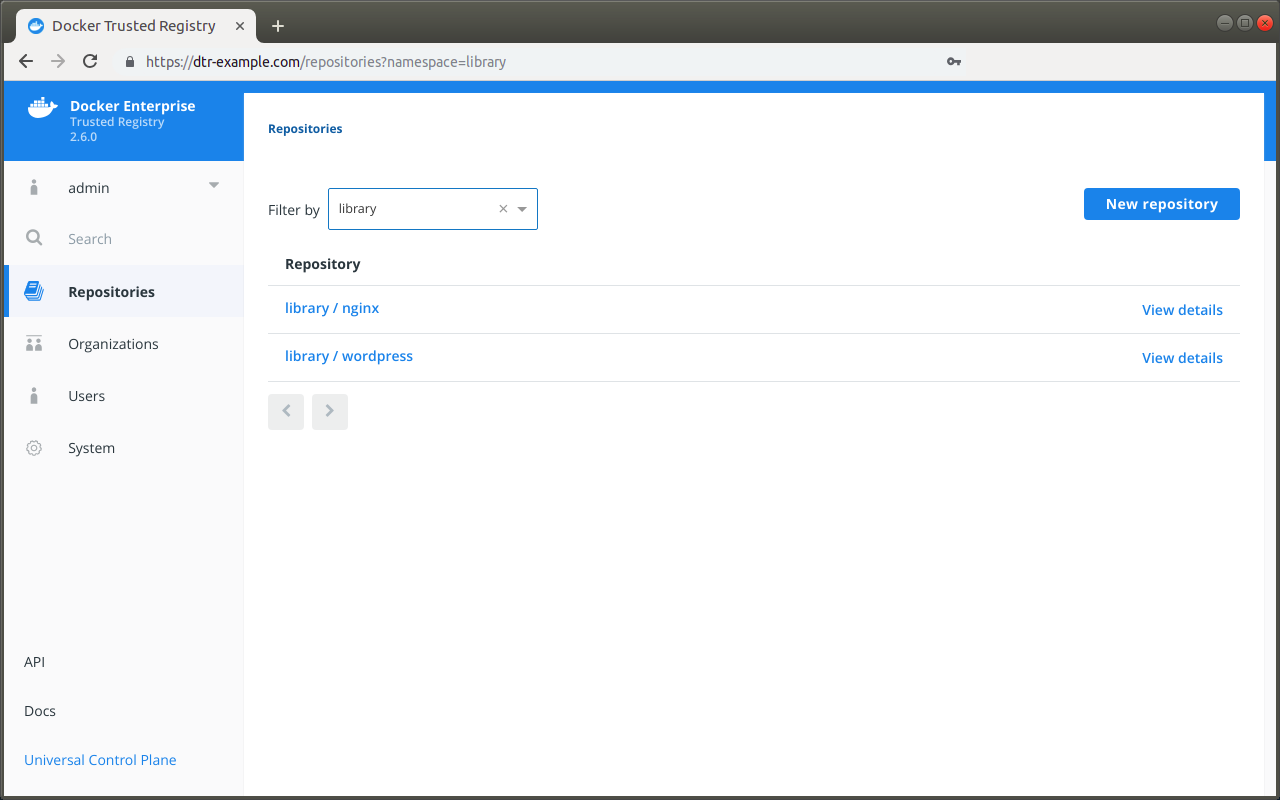Click the Docker whale logo in header
This screenshot has width=1280, height=800.
(x=42, y=108)
